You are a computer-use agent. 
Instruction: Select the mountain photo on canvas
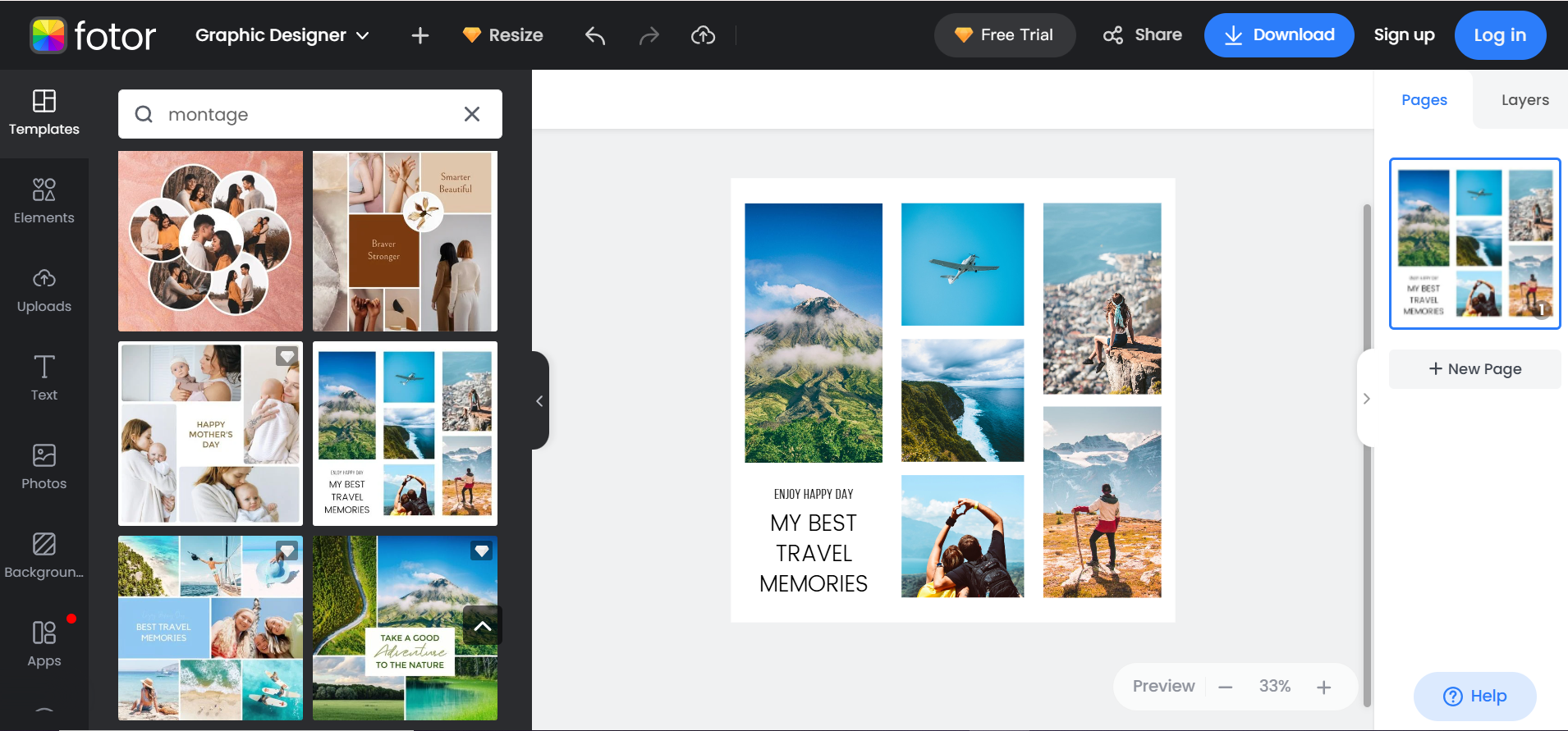pyautogui.click(x=814, y=333)
